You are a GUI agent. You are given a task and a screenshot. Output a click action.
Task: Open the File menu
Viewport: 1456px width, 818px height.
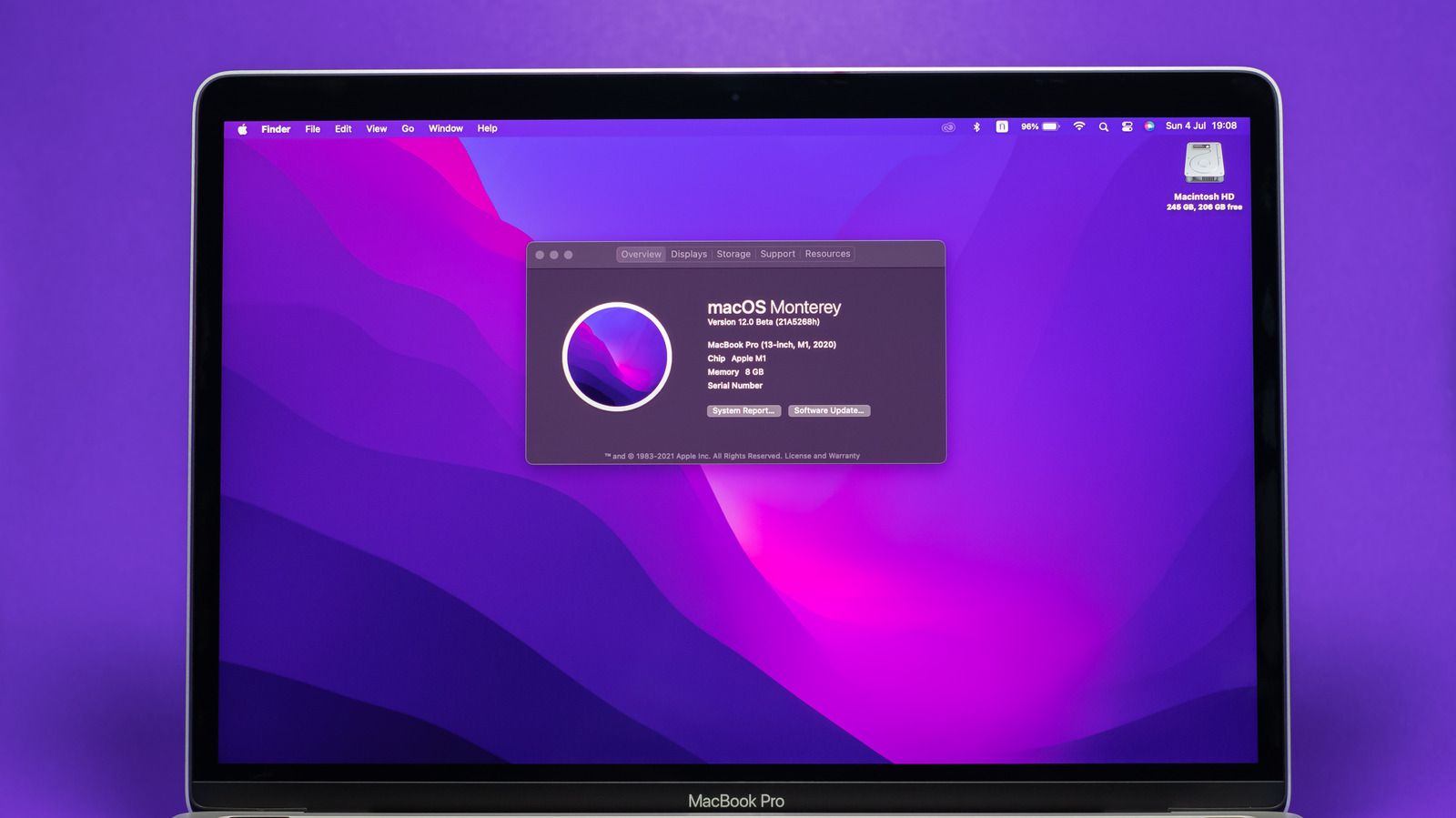click(312, 129)
